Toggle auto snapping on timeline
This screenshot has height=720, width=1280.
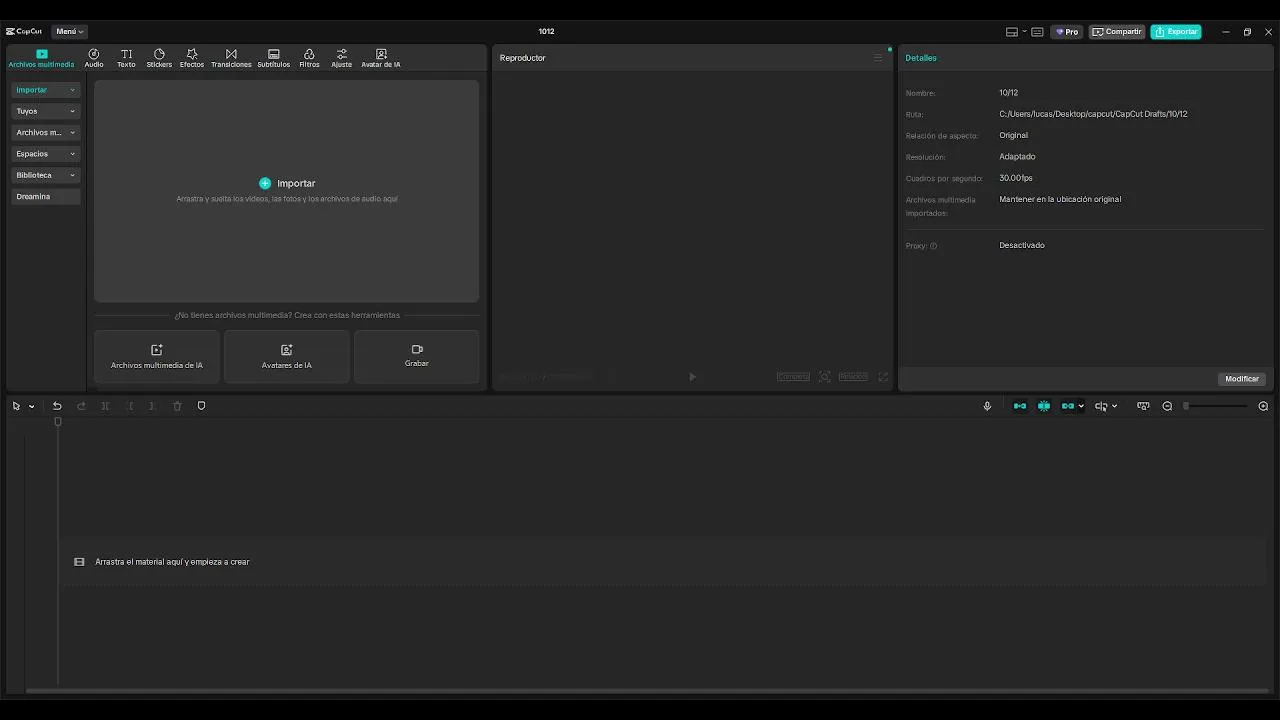1044,406
